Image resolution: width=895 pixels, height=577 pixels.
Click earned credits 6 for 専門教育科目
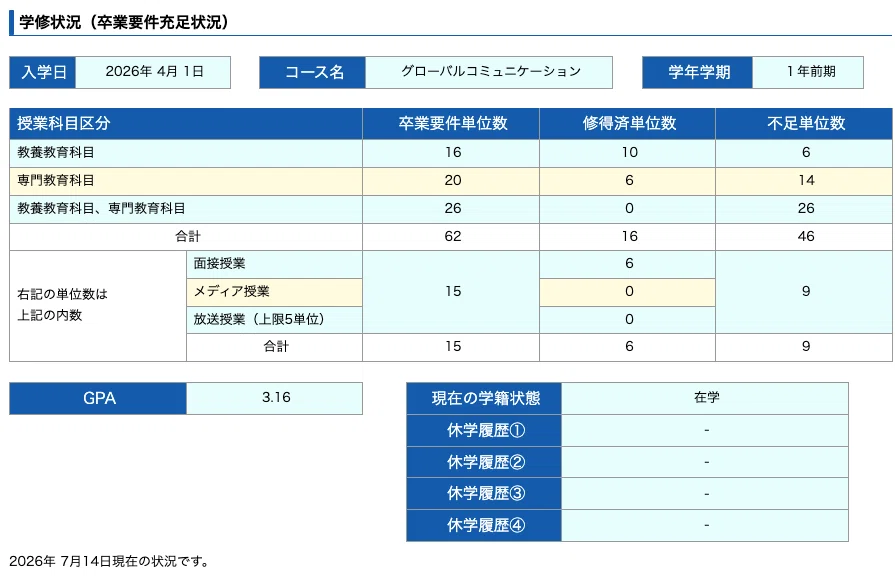click(x=627, y=181)
